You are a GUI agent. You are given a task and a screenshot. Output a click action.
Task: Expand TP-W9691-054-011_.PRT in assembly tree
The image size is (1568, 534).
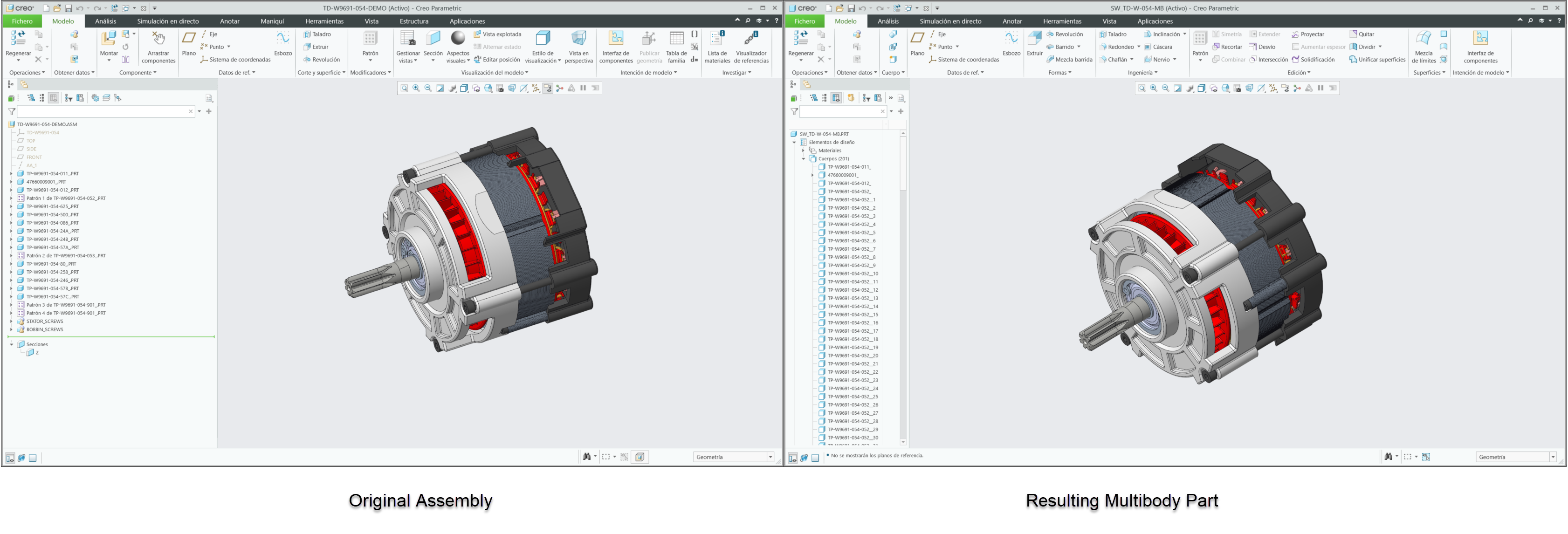click(x=11, y=173)
